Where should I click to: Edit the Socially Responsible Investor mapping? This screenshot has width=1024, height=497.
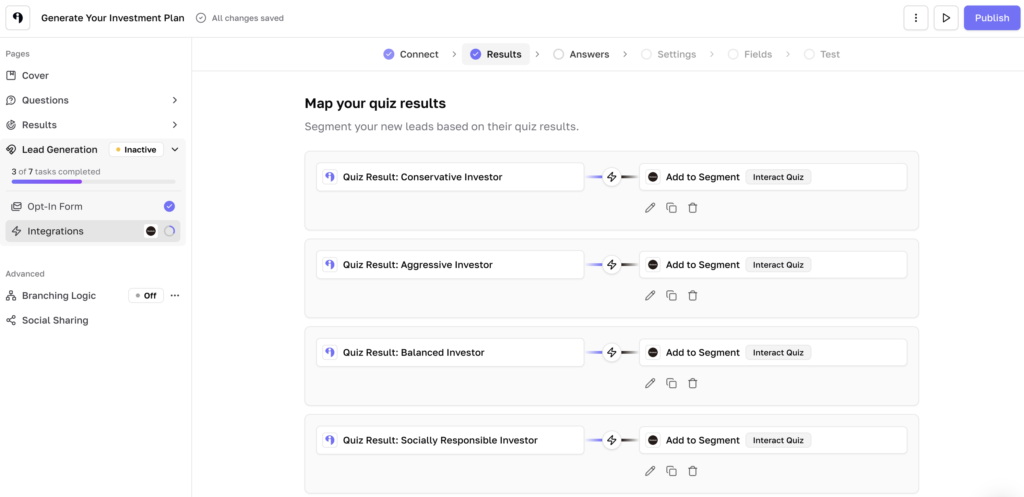tap(650, 471)
